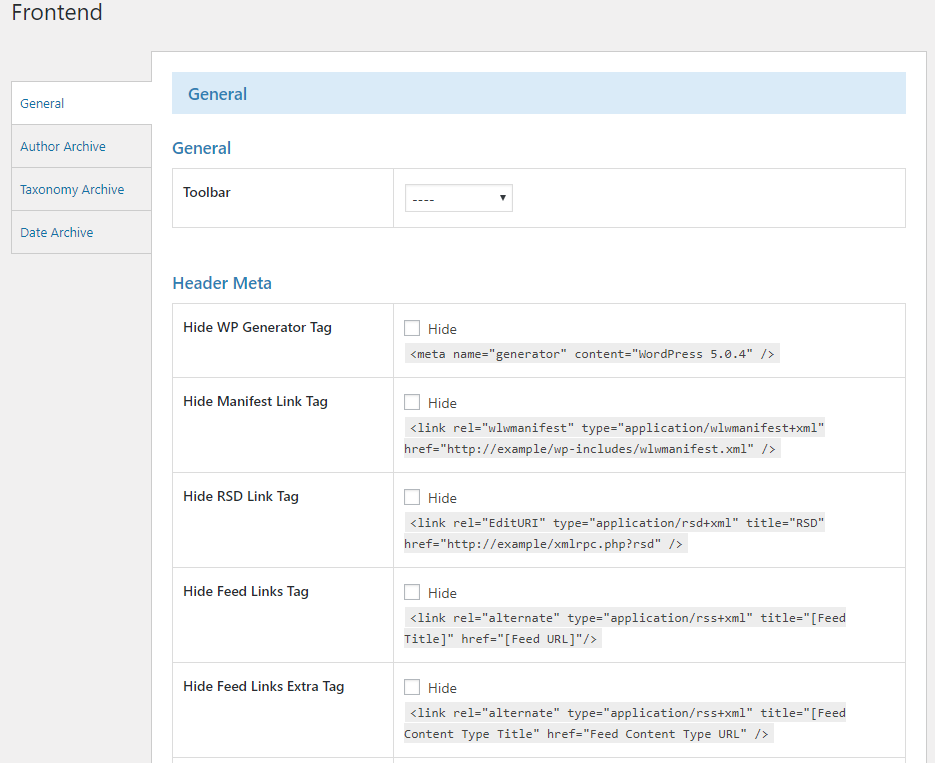Click the Hide RSD Link Tag label

pyautogui.click(x=240, y=496)
